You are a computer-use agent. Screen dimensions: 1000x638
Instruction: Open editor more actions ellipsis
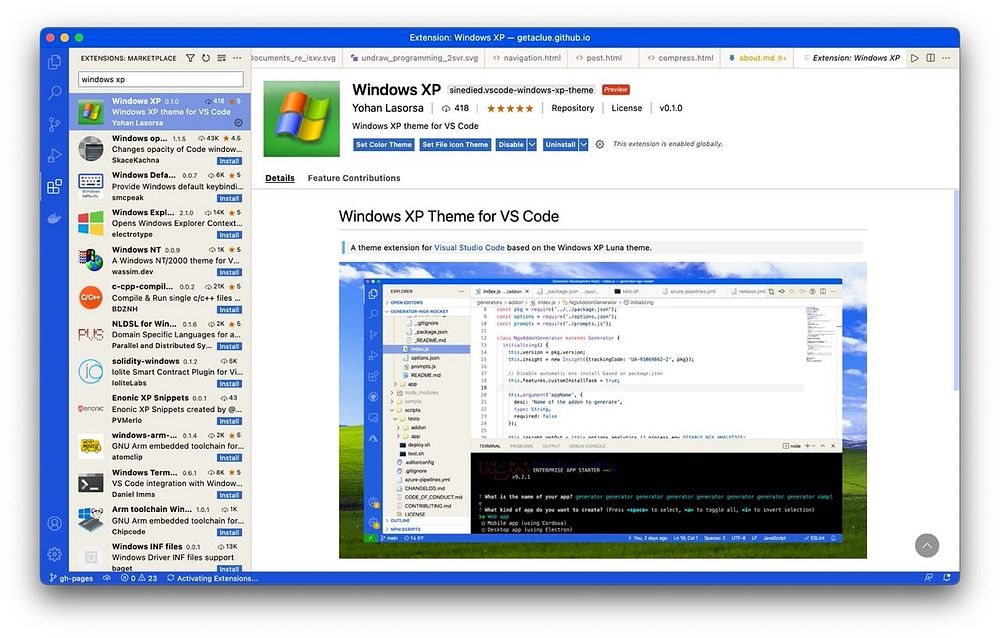(946, 58)
